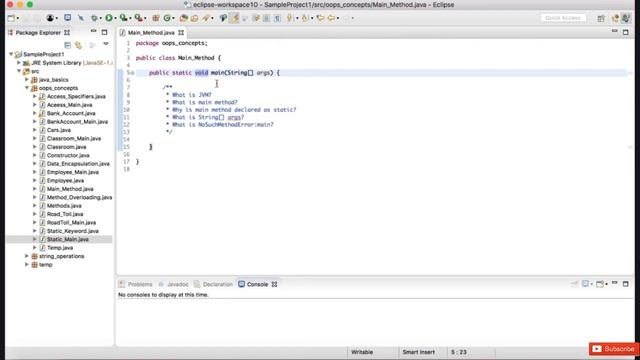Click the Skip All Breakpoints icon
640x360 pixels.
click(x=81, y=18)
